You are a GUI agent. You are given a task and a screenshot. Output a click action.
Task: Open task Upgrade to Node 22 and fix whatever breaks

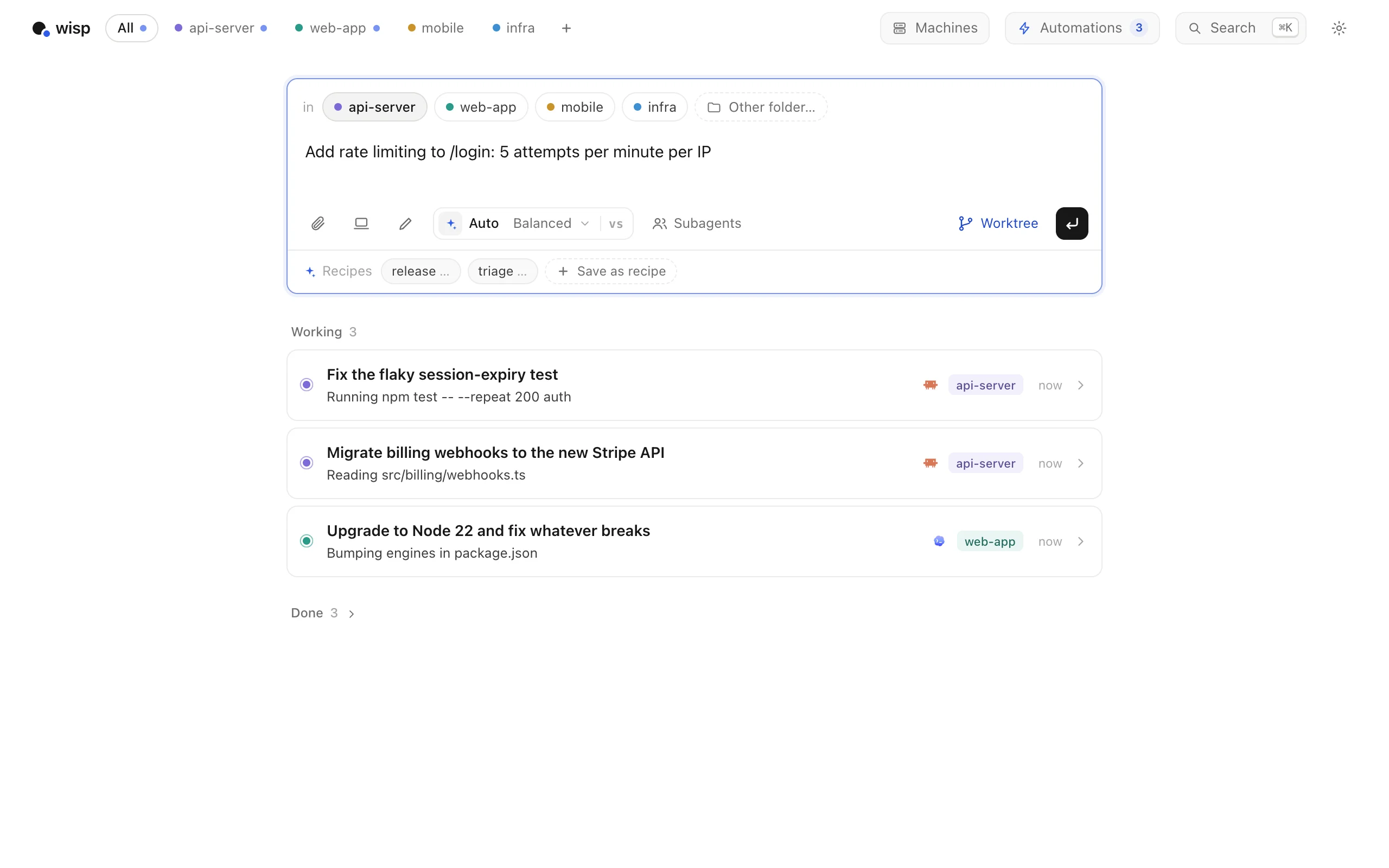[x=694, y=541]
